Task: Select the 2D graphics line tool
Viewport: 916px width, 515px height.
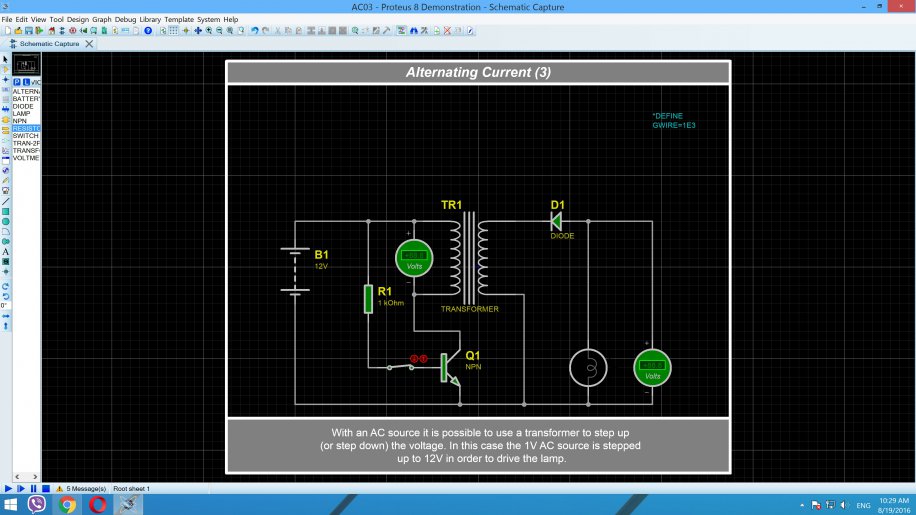Action: pyautogui.click(x=5, y=201)
